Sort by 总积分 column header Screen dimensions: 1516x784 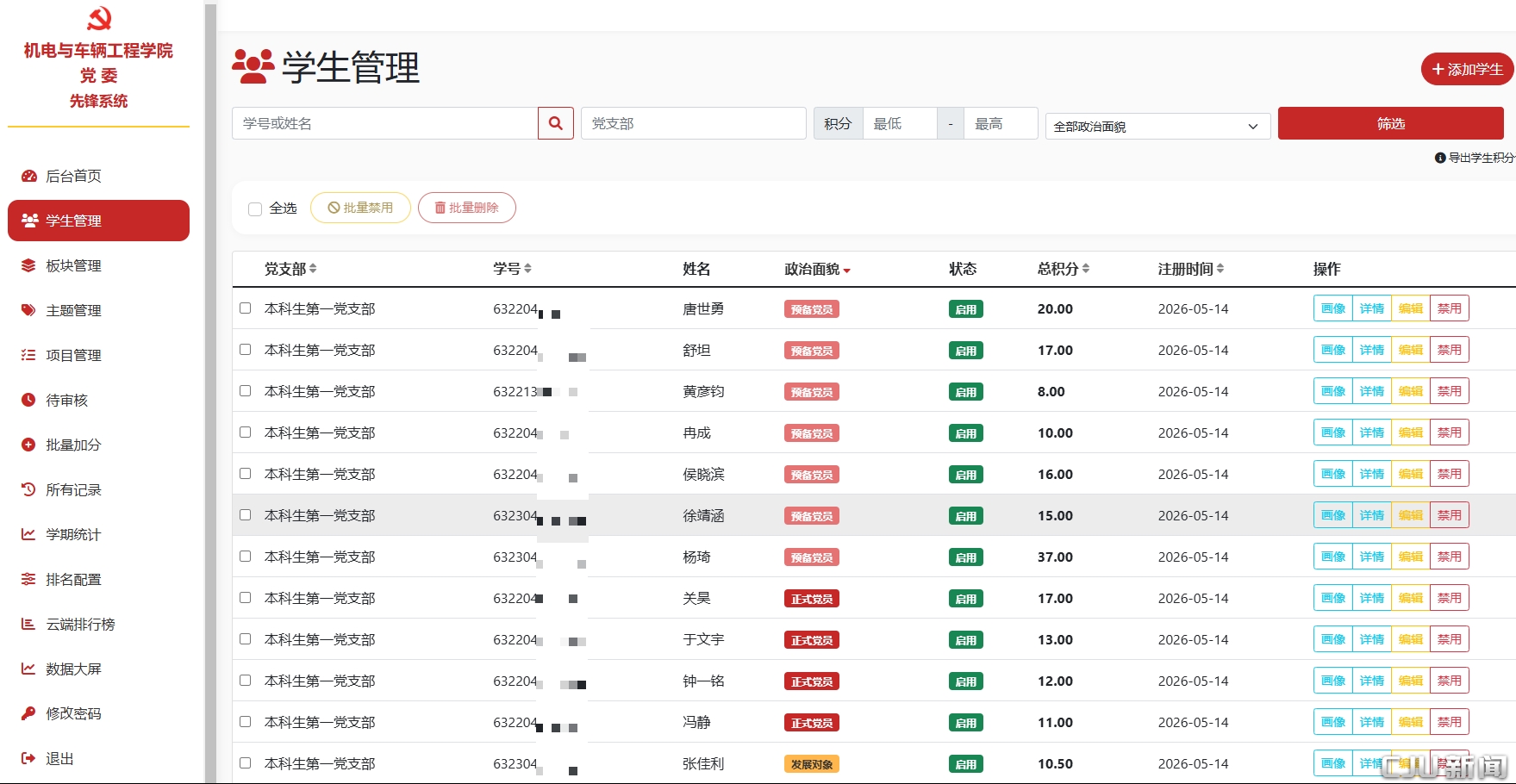[1064, 269]
